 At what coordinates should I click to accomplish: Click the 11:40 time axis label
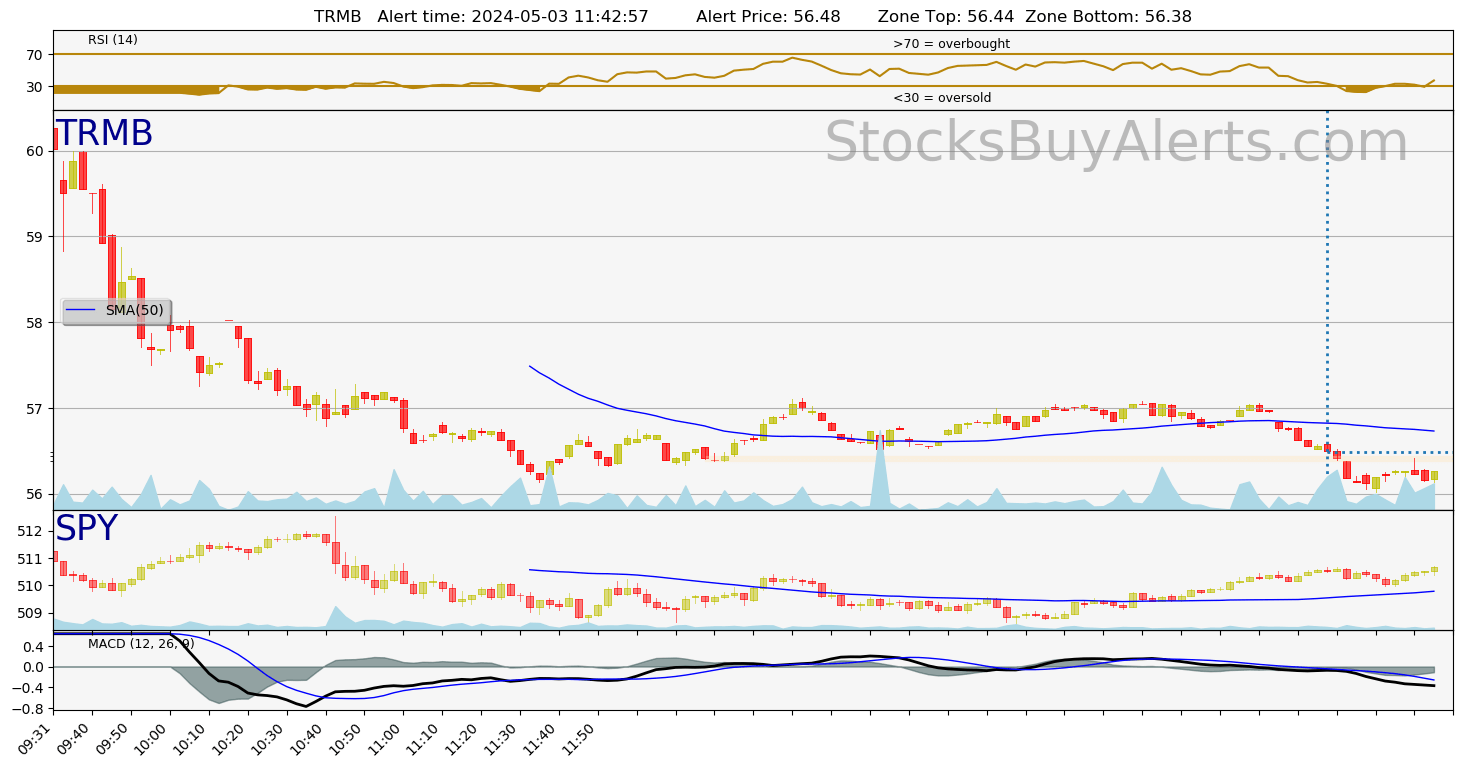pyautogui.click(x=540, y=738)
